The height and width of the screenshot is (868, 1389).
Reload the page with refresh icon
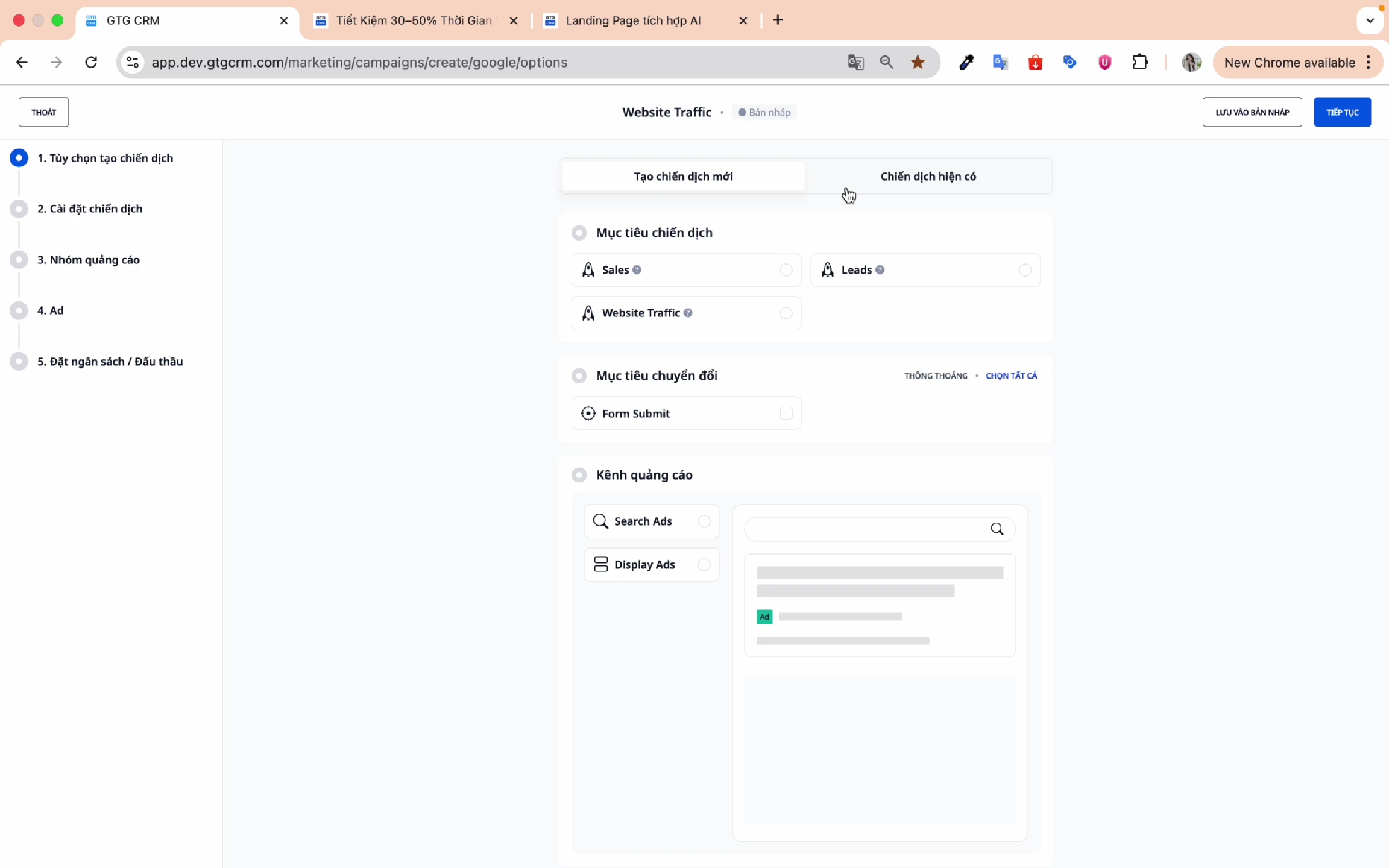point(91,62)
